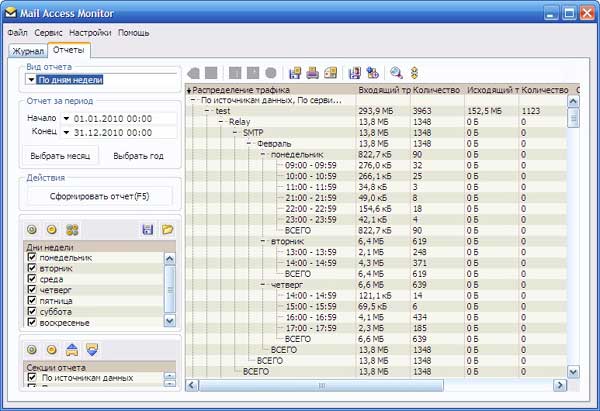Click green circle icon above Секции отчета
The height and width of the screenshot is (411, 600).
pyautogui.click(x=32, y=349)
